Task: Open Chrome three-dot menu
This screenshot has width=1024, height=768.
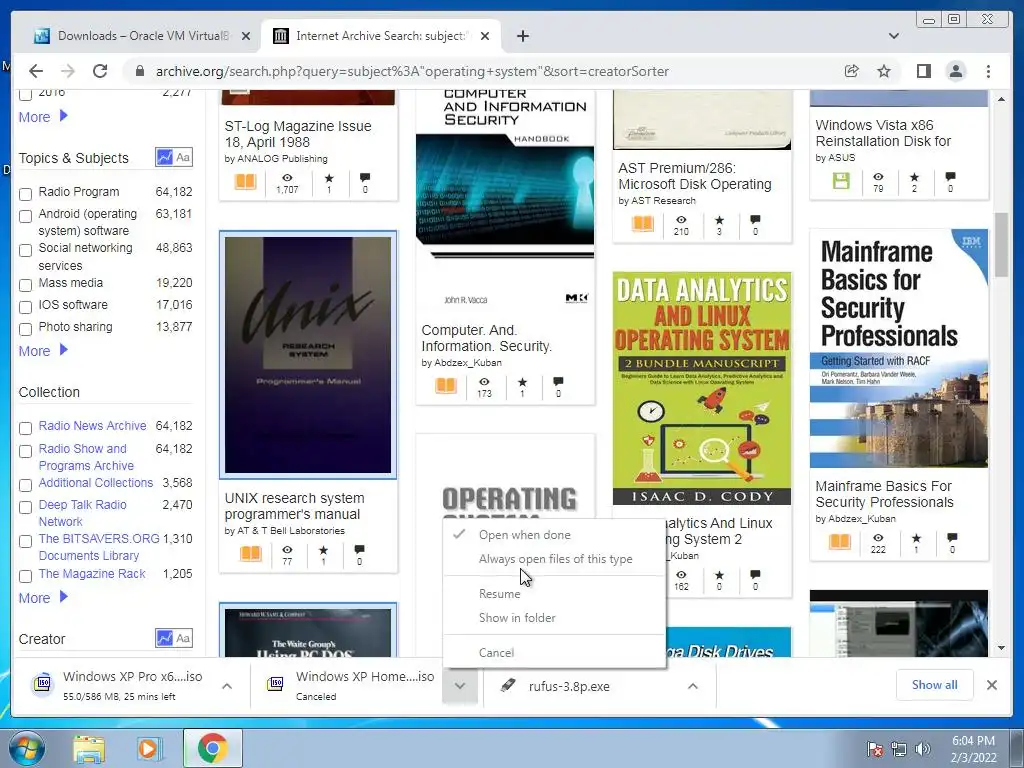Action: (988, 71)
